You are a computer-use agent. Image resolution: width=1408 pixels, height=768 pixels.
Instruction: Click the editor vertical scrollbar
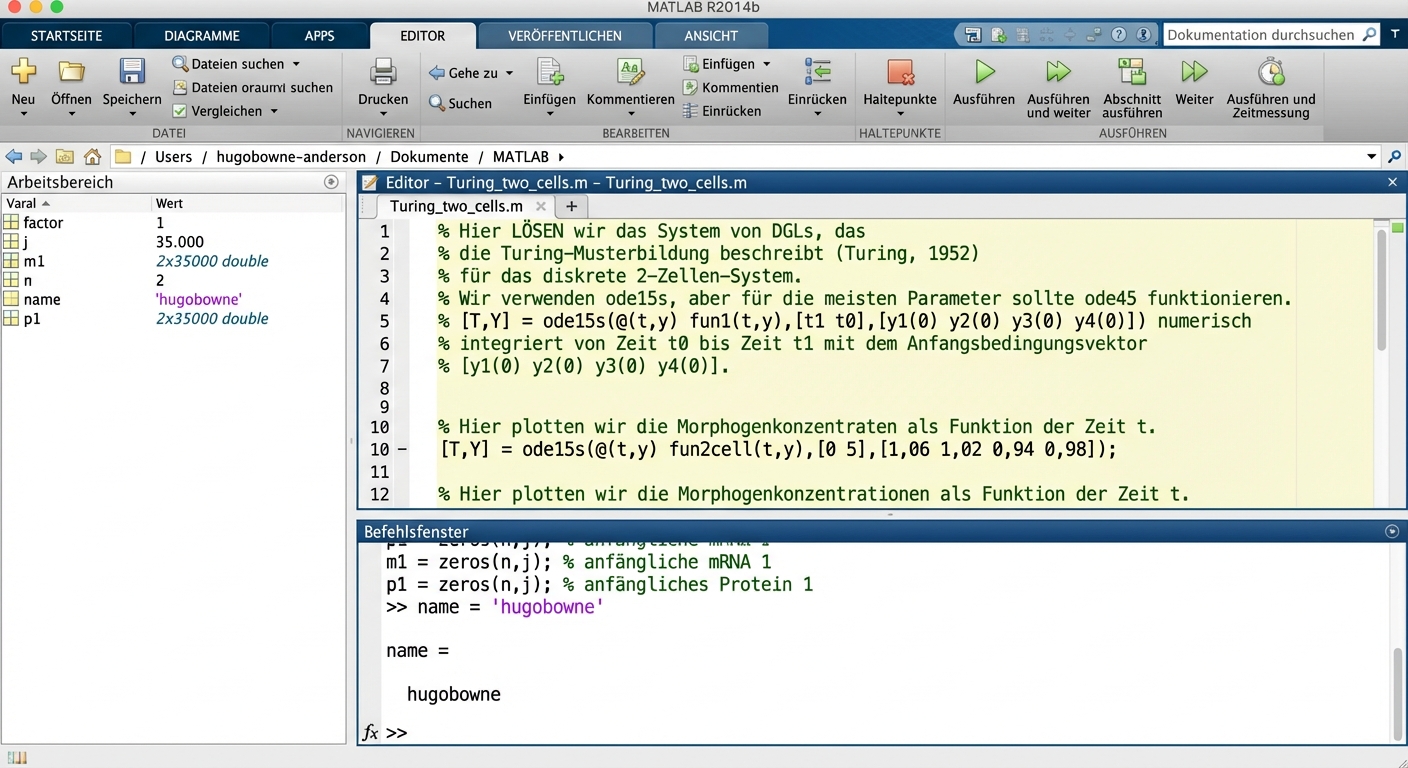coord(1382,290)
